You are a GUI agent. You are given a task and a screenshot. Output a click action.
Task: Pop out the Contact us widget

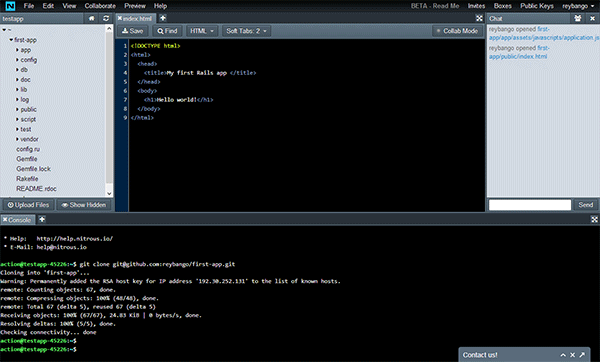pos(582,355)
